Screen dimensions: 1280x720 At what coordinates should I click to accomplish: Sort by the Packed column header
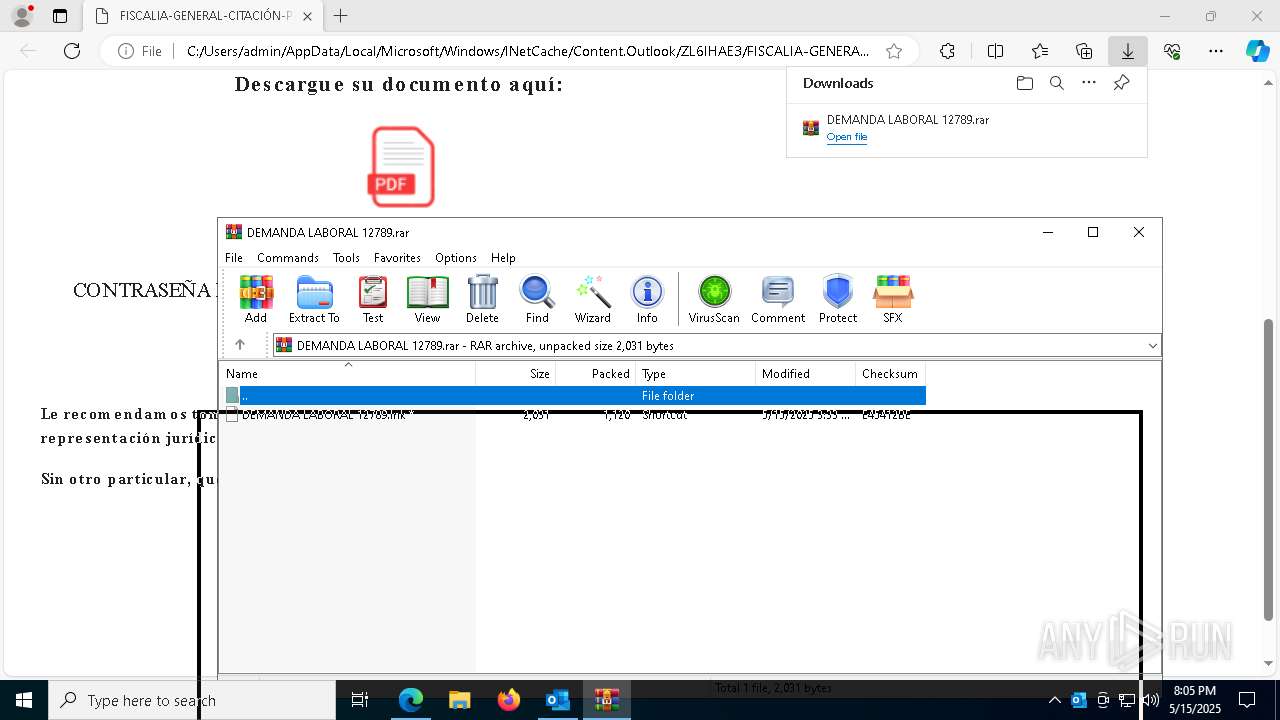596,373
